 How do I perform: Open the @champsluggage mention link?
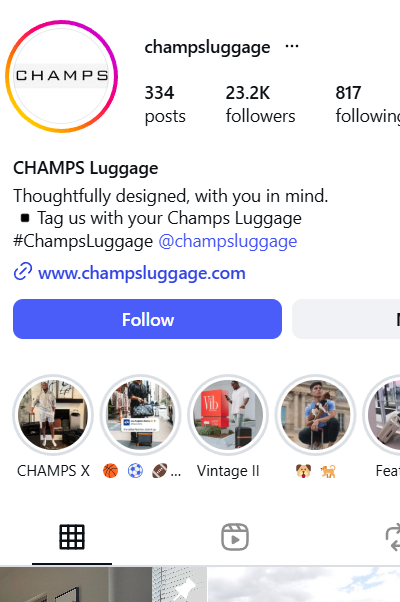(x=228, y=241)
